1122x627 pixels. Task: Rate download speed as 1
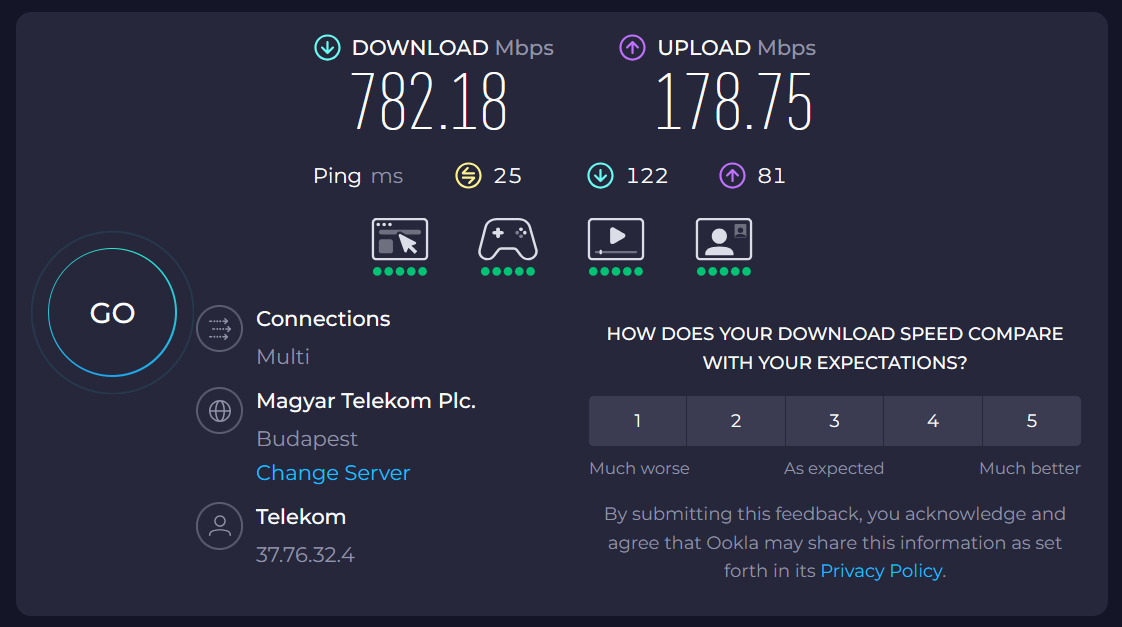tap(638, 421)
